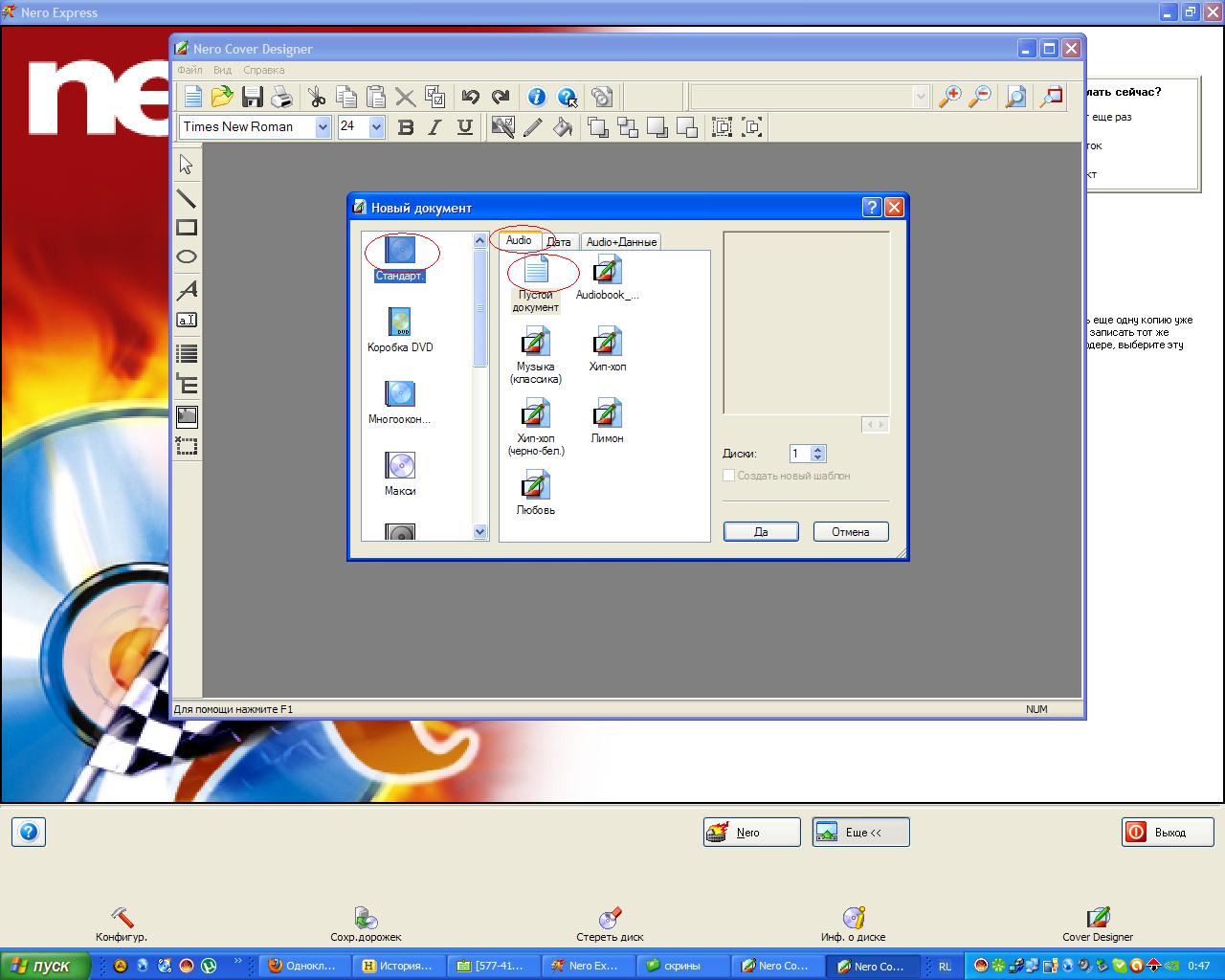Click up arrow of document type scrollbar

480,241
